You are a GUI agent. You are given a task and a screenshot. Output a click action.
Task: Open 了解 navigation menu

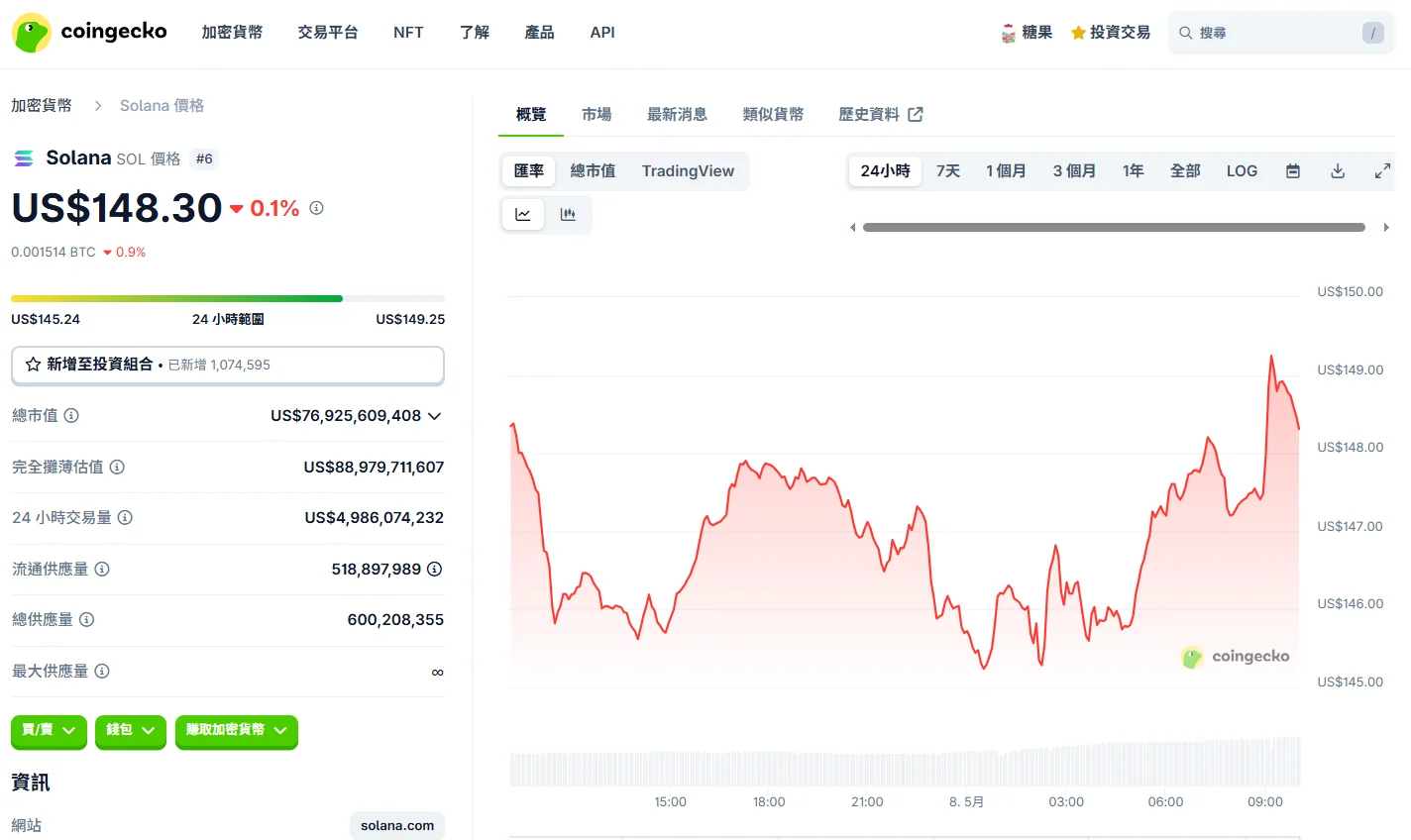pos(475,33)
